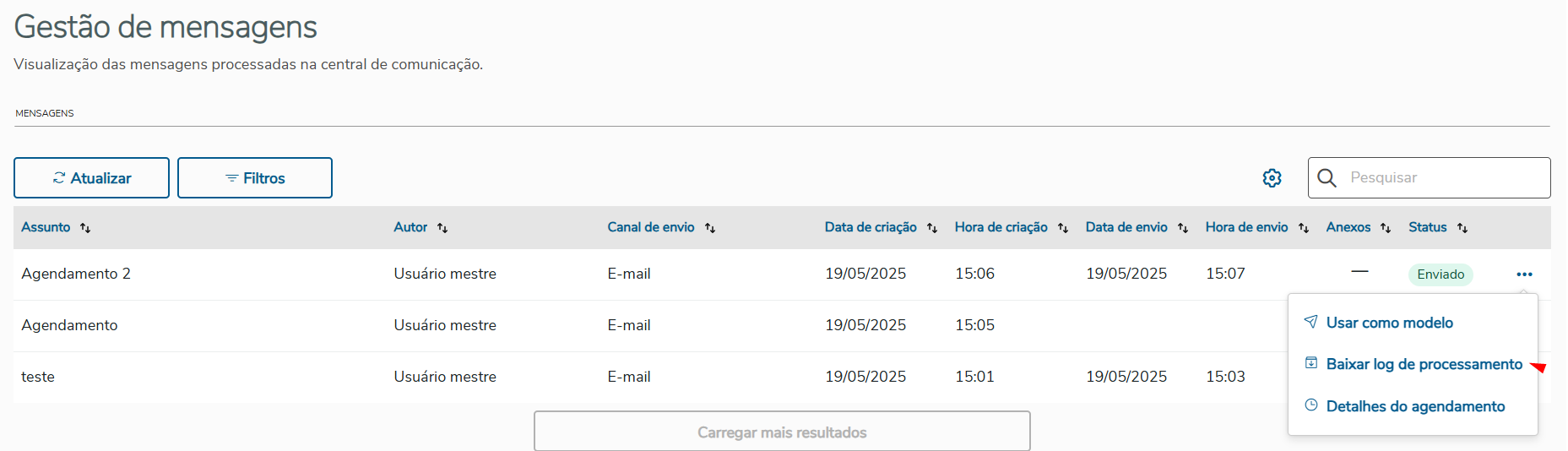Switch to the MENSAGENS tab
Screen dimensions: 1568x451
tap(45, 113)
